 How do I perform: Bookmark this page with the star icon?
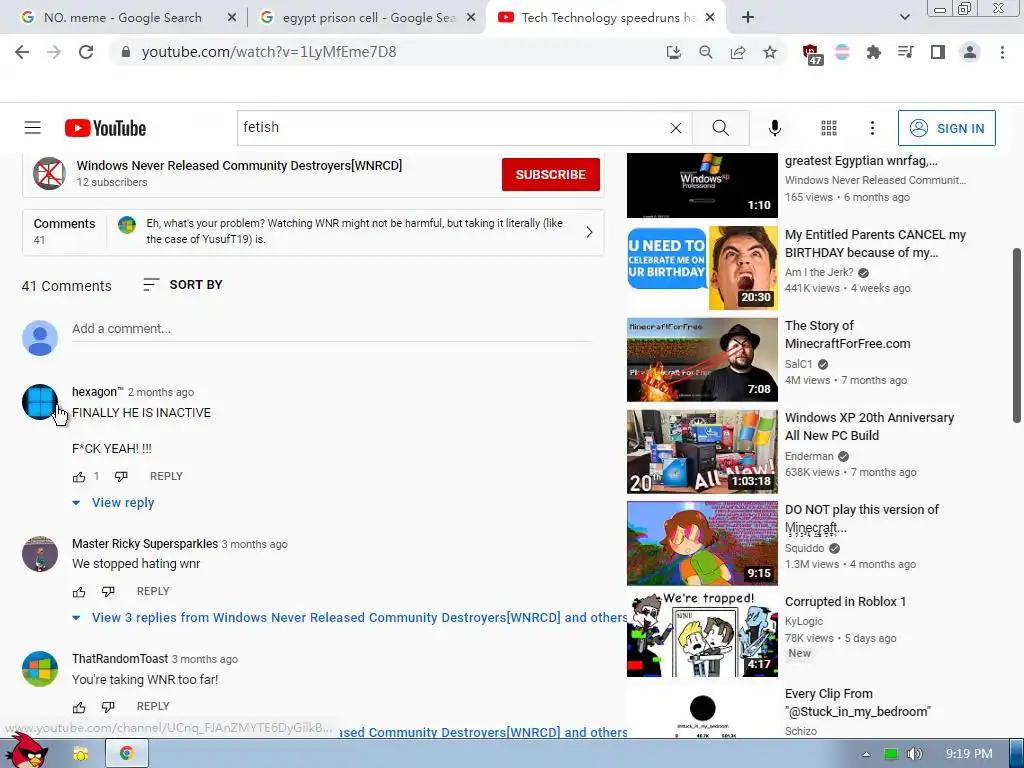point(770,52)
